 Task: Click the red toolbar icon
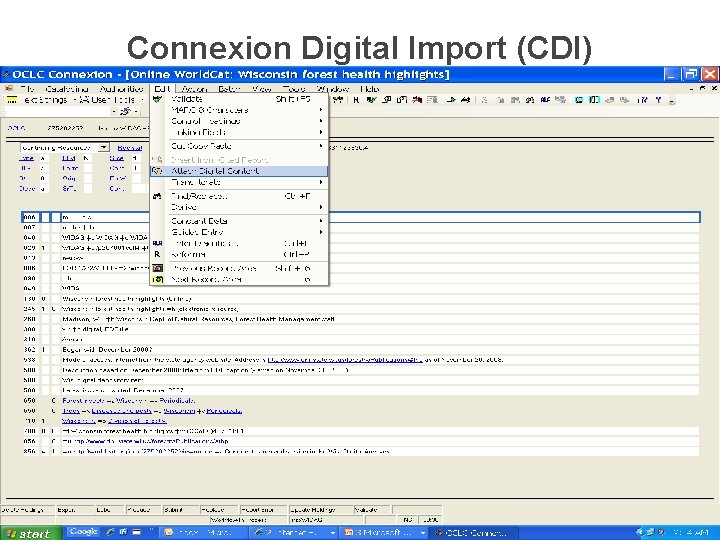coord(417,100)
